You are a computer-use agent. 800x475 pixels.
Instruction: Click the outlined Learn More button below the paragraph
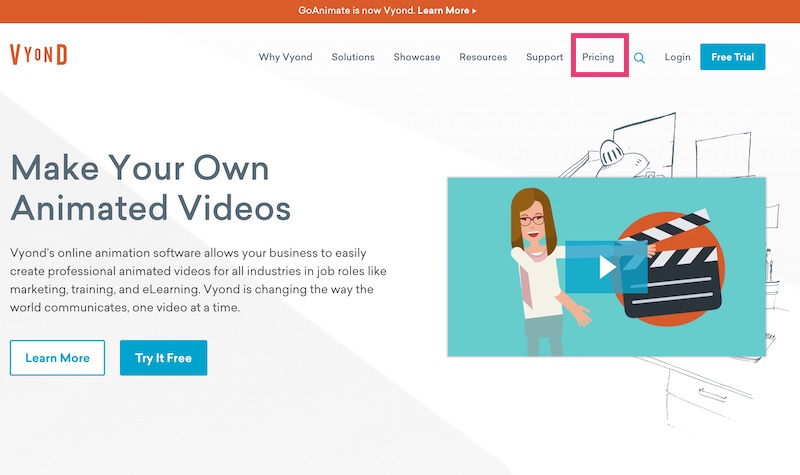click(x=57, y=358)
